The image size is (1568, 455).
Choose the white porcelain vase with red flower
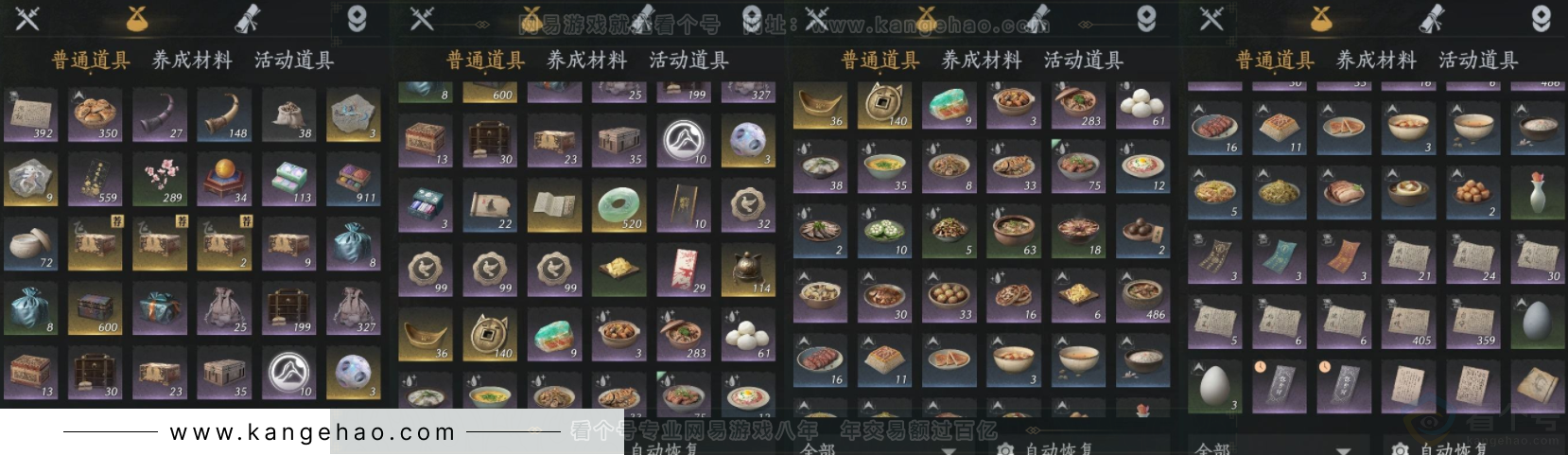(1538, 193)
